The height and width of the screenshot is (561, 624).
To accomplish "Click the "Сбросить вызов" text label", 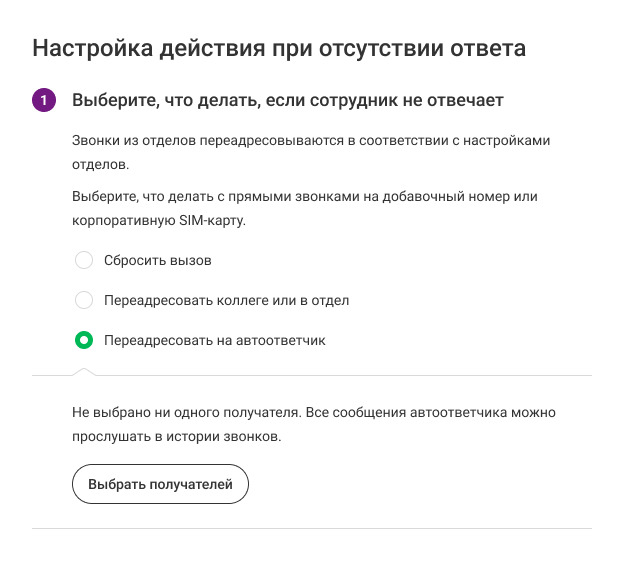I will coord(158,260).
